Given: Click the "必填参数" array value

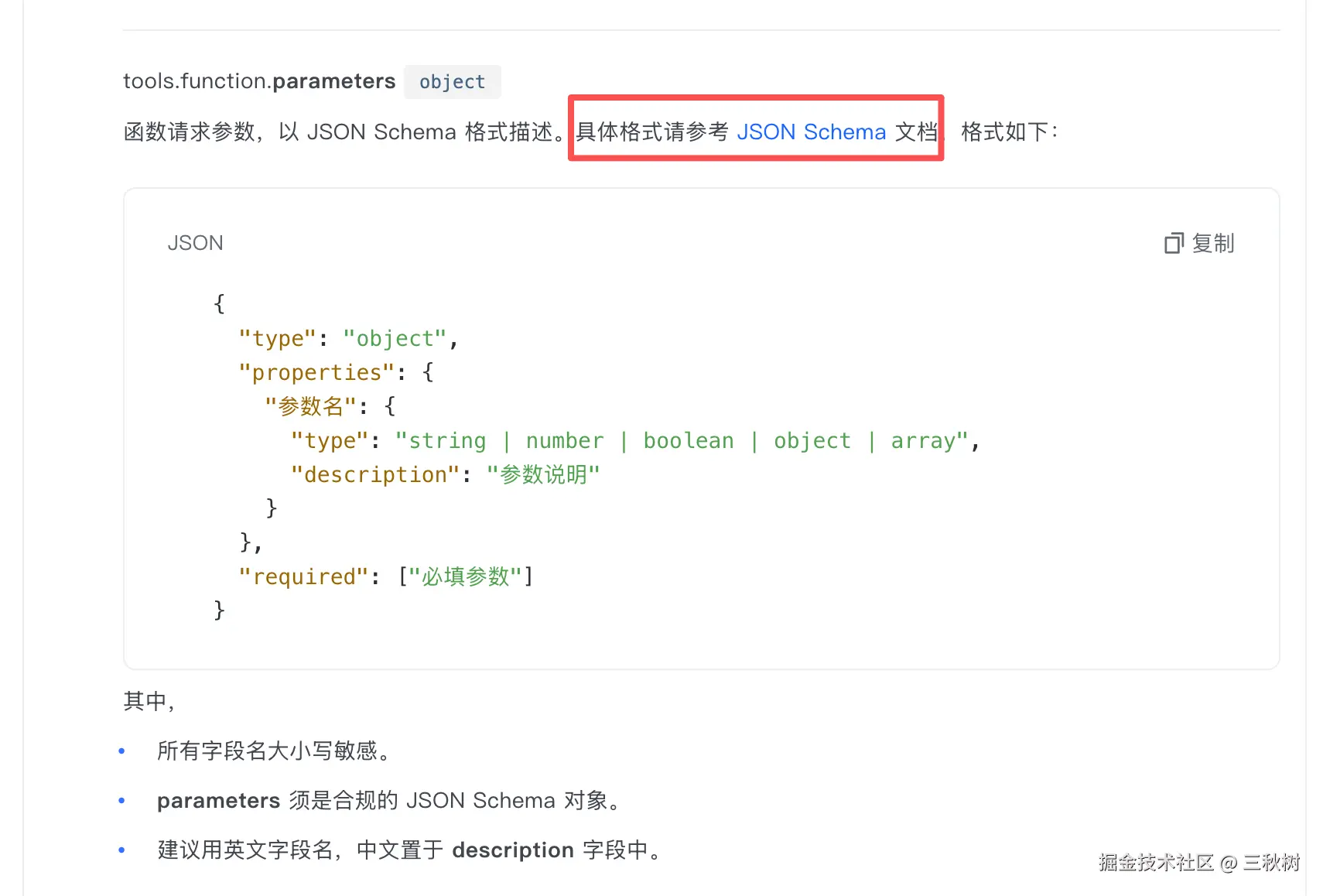Looking at the screenshot, I should 465,577.
